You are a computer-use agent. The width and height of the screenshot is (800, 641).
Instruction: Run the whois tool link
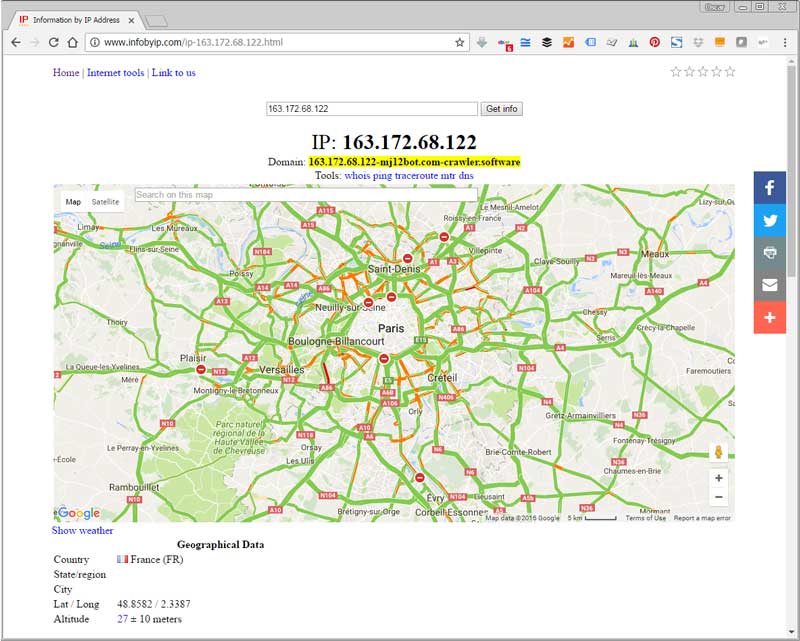click(357, 176)
